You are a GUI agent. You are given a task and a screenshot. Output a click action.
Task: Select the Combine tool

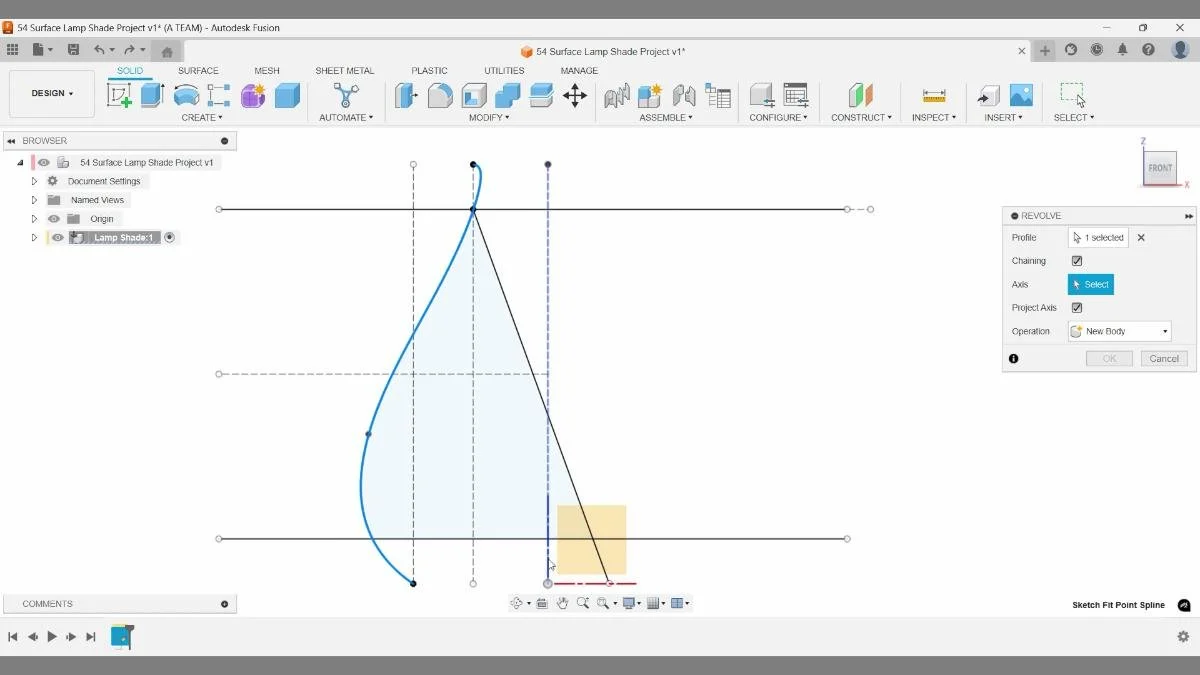pyautogui.click(x=508, y=95)
